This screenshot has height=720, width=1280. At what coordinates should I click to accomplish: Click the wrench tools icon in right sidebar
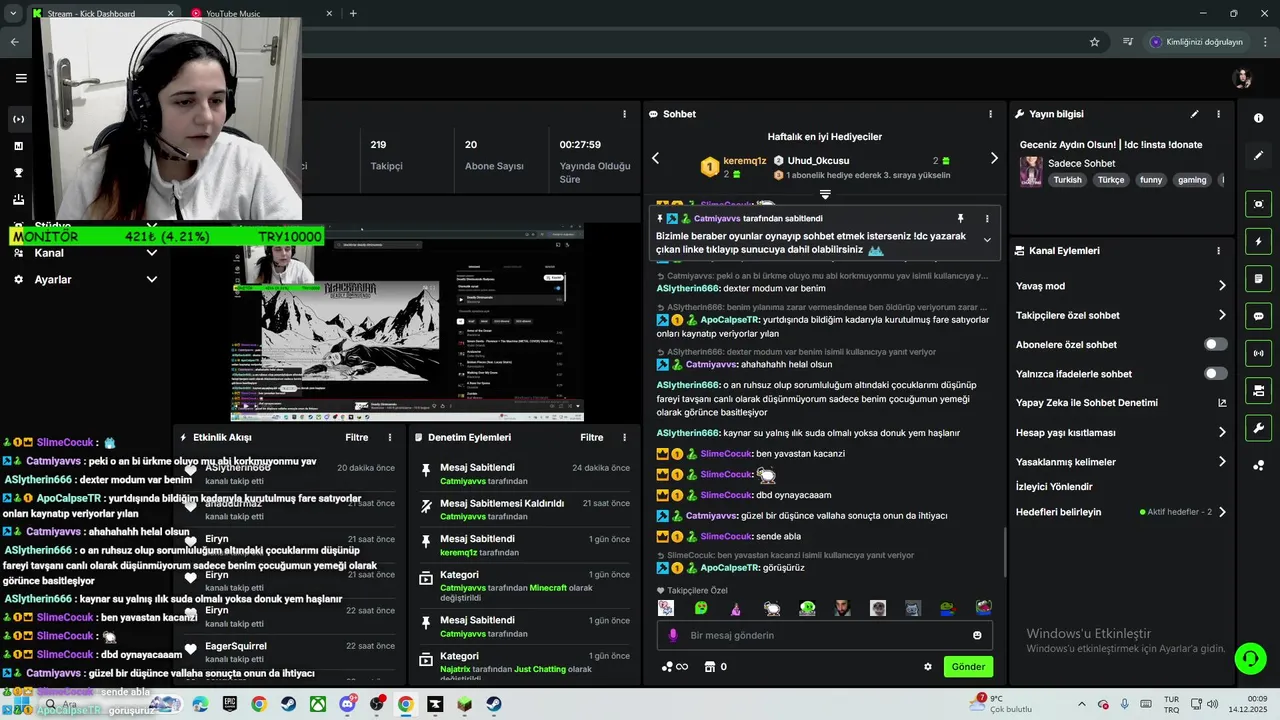(1258, 428)
